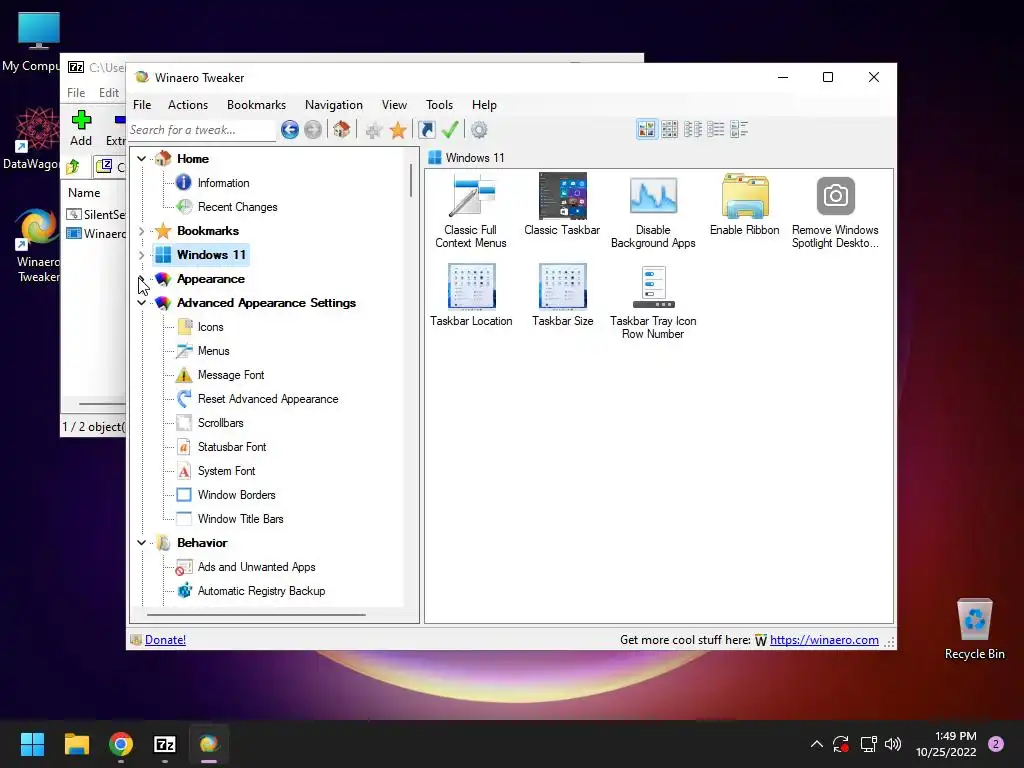Open the https://winaero.com link
This screenshot has width=1024, height=768.
[x=824, y=640]
